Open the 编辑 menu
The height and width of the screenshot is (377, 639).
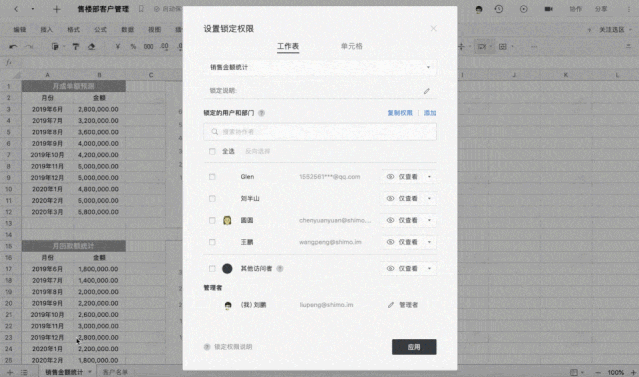click(x=20, y=29)
